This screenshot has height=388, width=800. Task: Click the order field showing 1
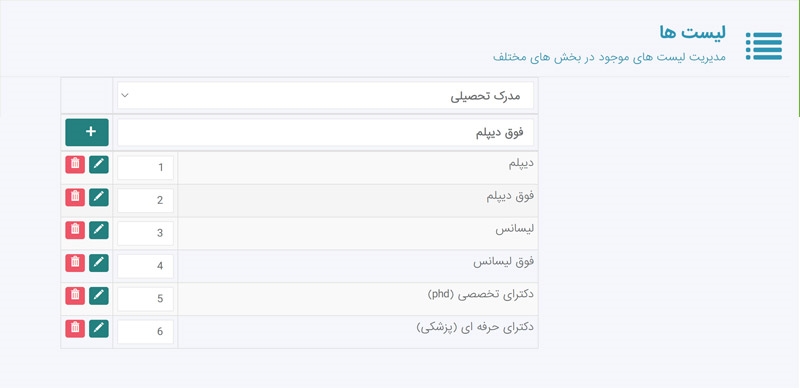pyautogui.click(x=145, y=168)
